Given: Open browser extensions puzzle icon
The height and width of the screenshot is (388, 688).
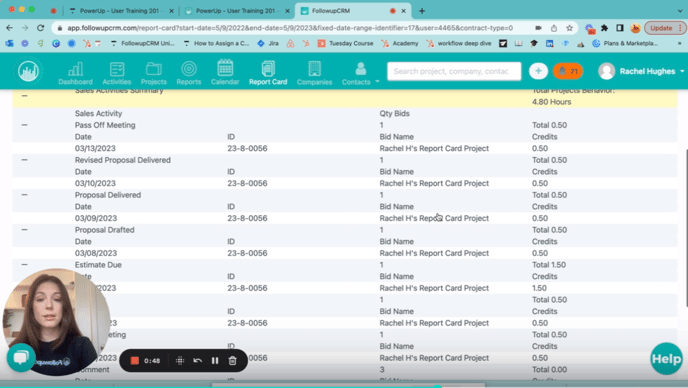Looking at the screenshot, I should pos(605,28).
